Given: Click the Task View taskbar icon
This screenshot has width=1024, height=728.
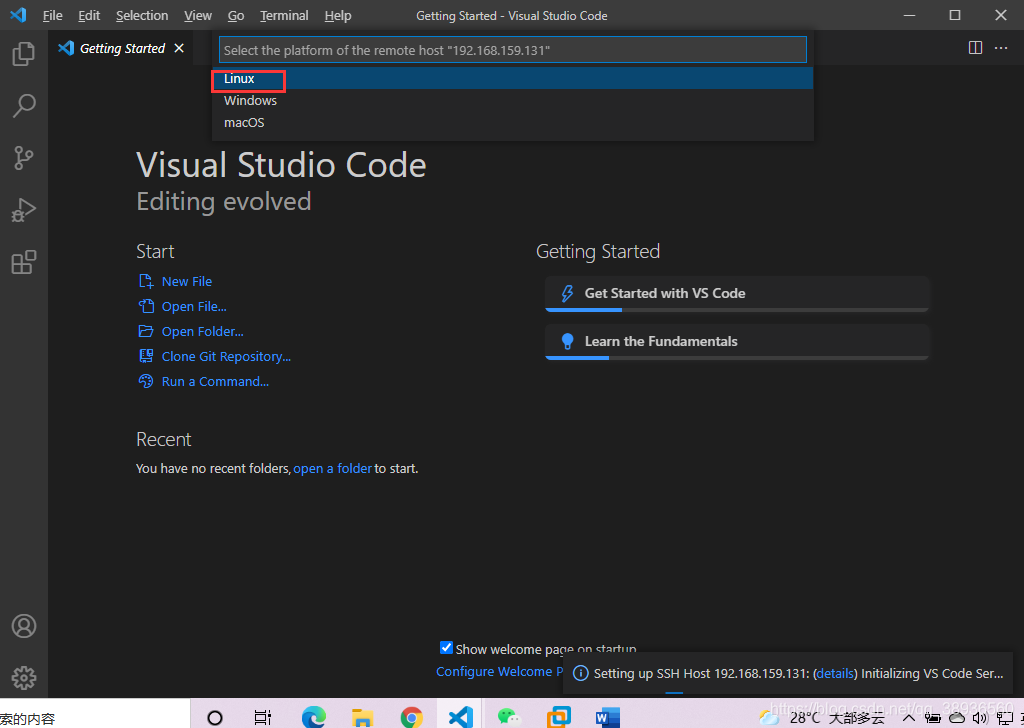Looking at the screenshot, I should 263,718.
